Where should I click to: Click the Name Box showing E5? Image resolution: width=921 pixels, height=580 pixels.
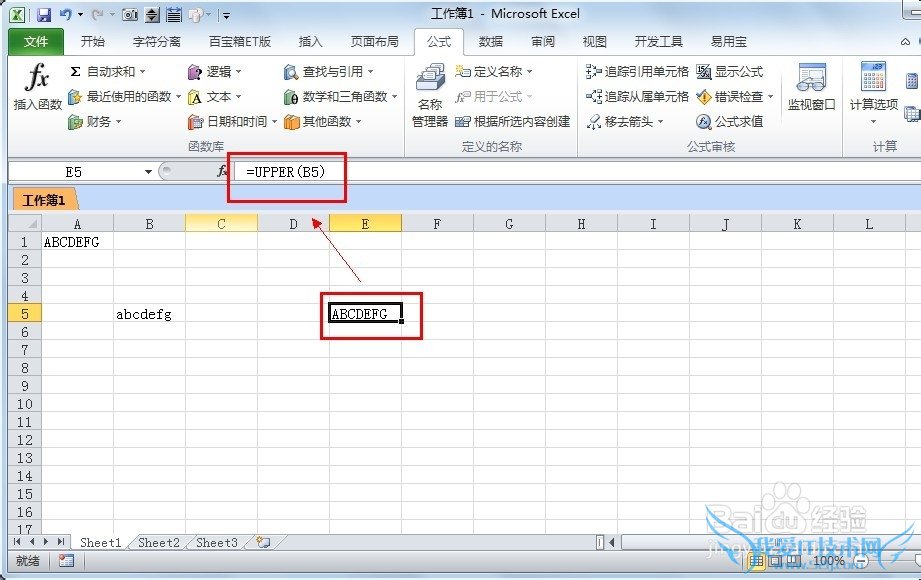(73, 172)
